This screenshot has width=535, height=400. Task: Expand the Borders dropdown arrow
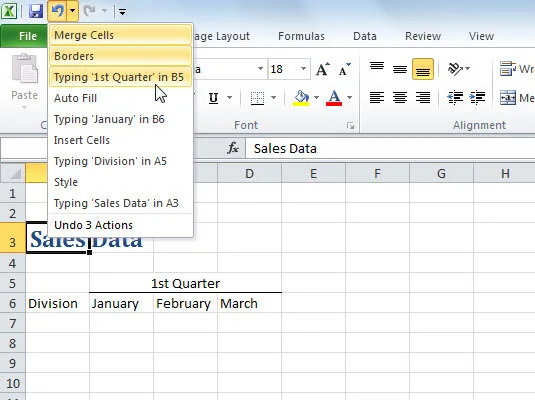[273, 98]
